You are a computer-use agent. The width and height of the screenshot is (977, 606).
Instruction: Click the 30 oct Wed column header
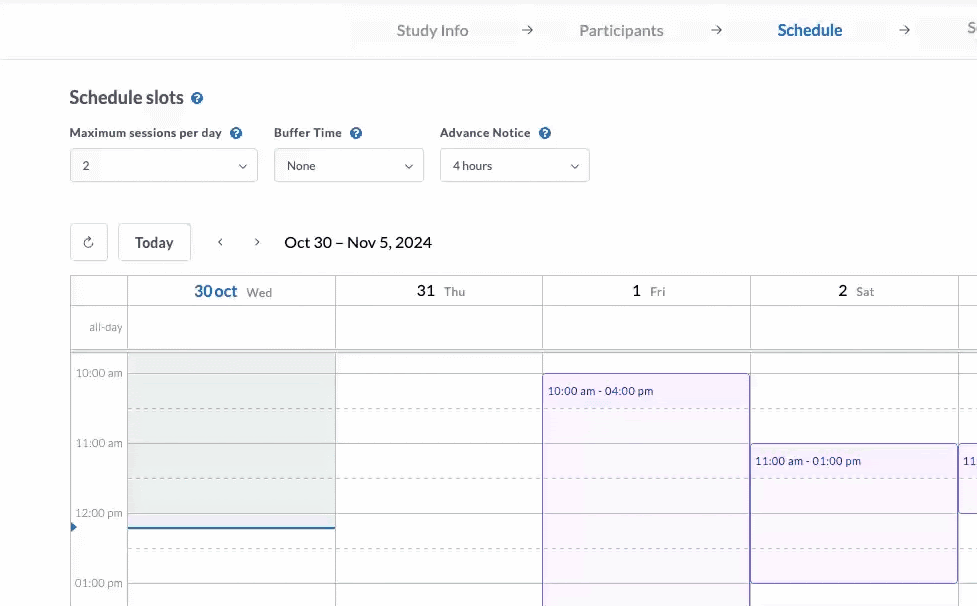[231, 290]
